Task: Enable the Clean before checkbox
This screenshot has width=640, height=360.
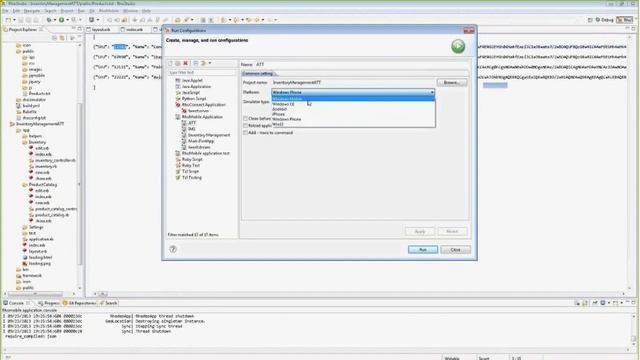Action: click(x=245, y=119)
